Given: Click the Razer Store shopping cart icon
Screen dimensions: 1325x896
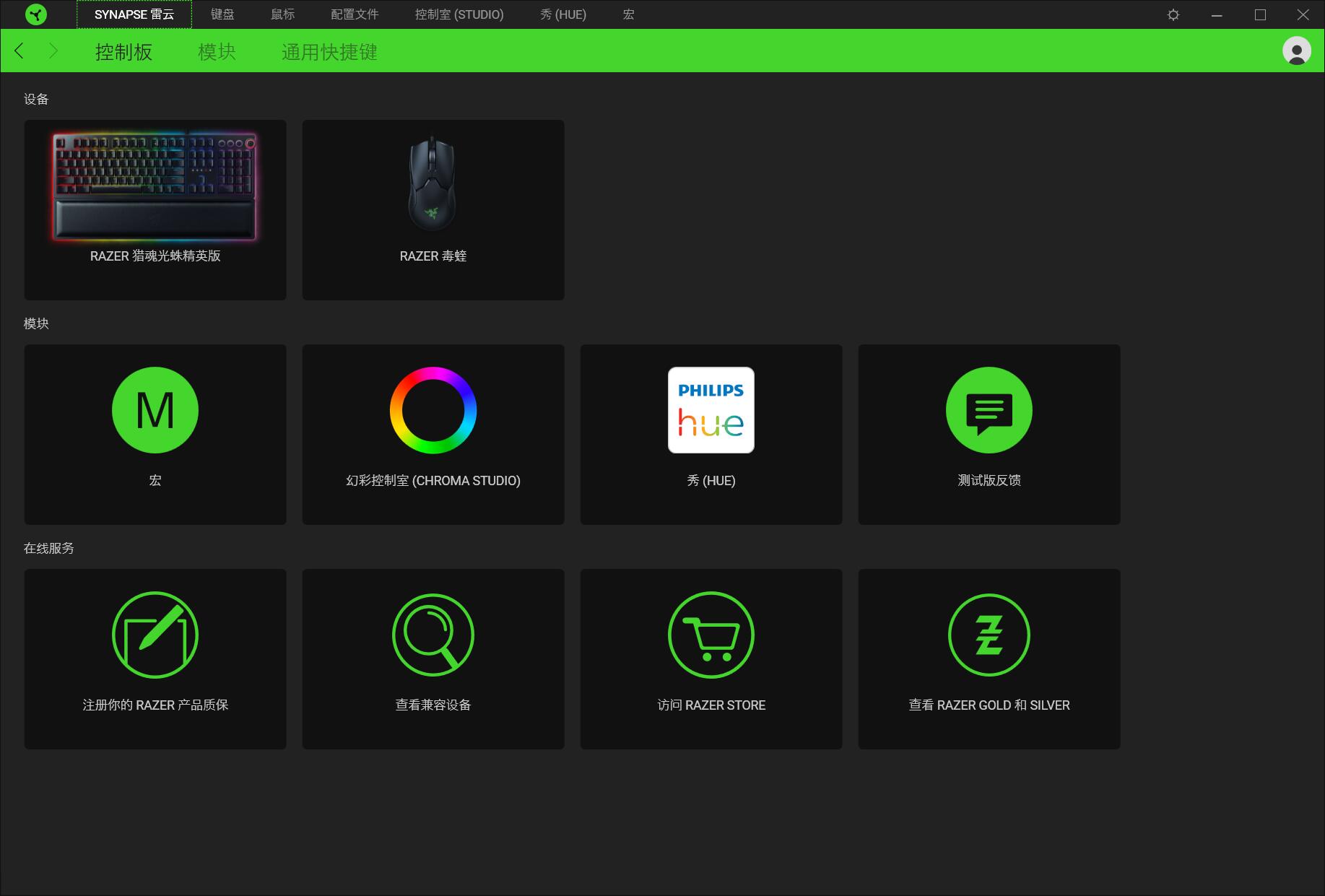Looking at the screenshot, I should coord(711,635).
